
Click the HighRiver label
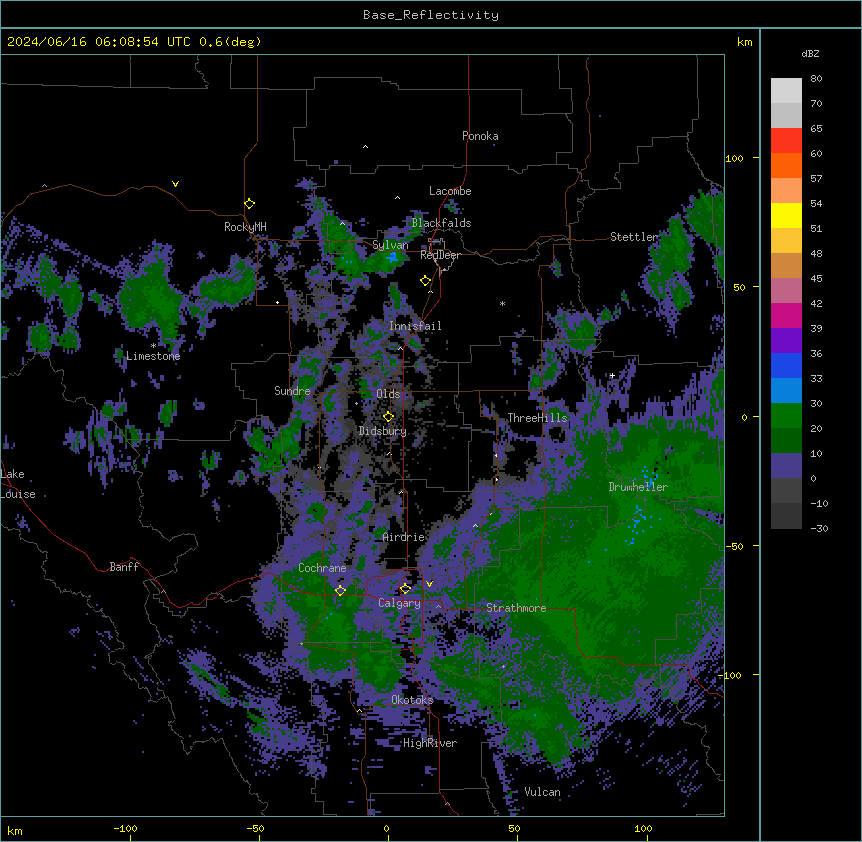pos(430,743)
